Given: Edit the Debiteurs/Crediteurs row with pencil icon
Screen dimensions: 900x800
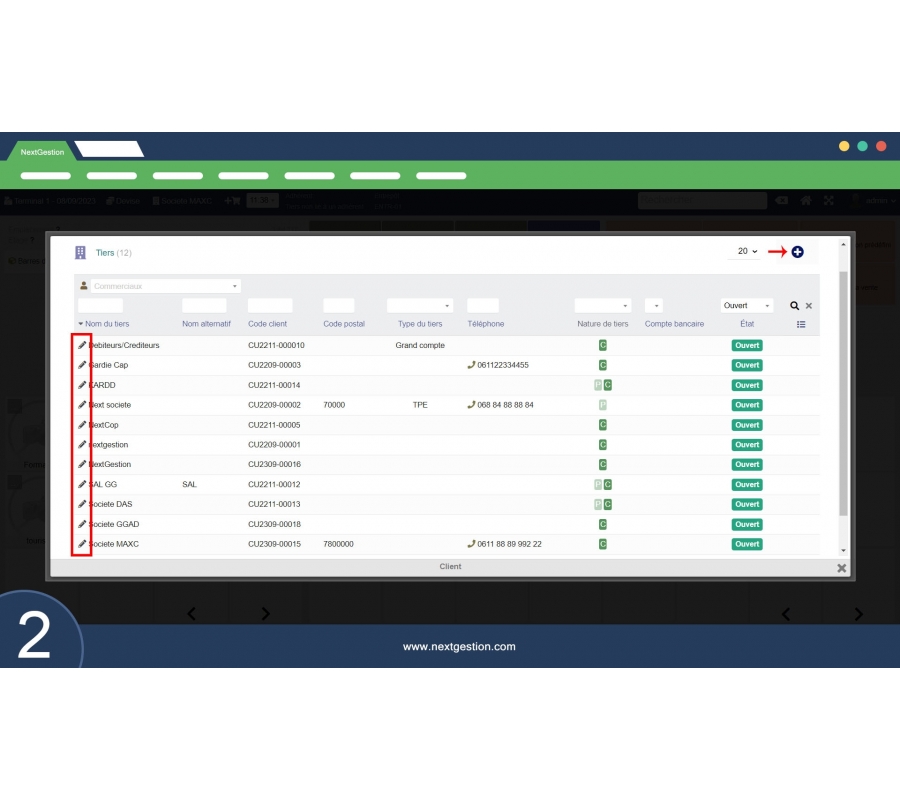Looking at the screenshot, I should 82,345.
